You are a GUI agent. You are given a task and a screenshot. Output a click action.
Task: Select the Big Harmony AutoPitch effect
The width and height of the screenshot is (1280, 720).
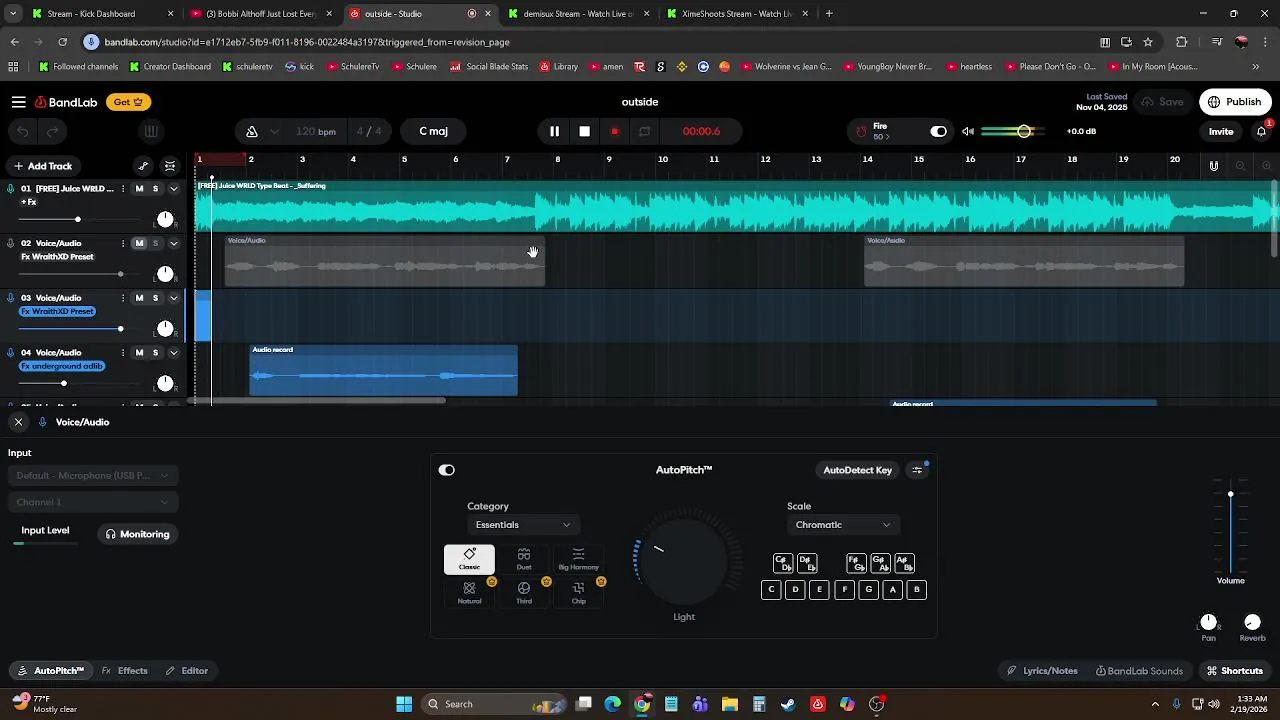578,559
